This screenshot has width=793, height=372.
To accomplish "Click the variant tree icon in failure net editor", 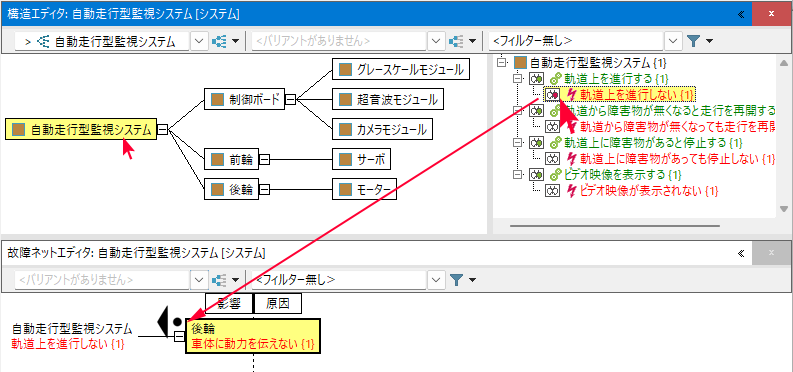I will (x=219, y=279).
